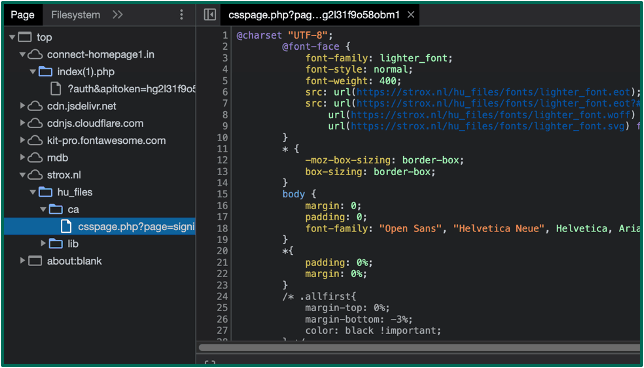
Task: Click the "color: black !important" line
Action: 373,331
